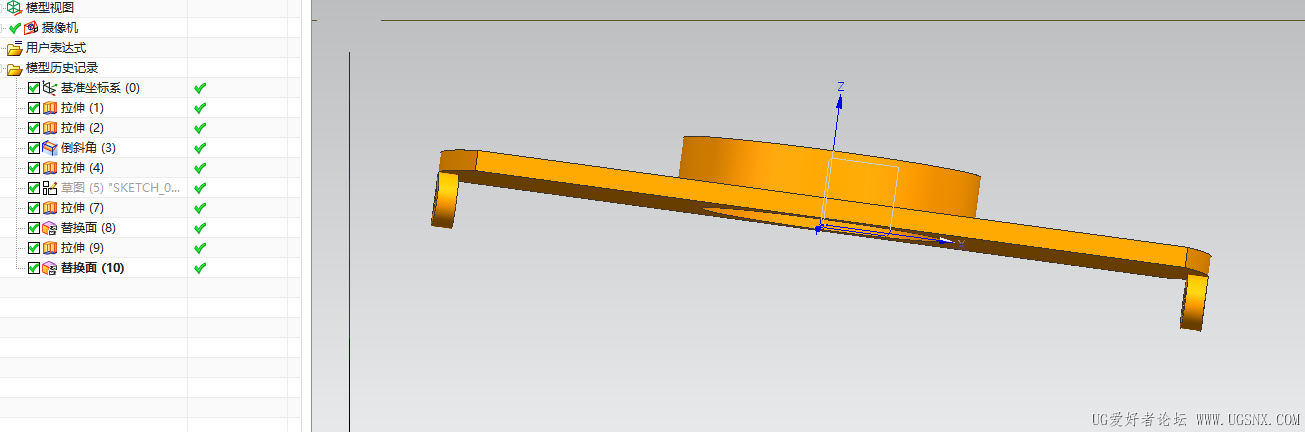This screenshot has height=432, width=1305.
Task: Uncheck the 拉伸 (4) feature checkbox
Action: [34, 168]
